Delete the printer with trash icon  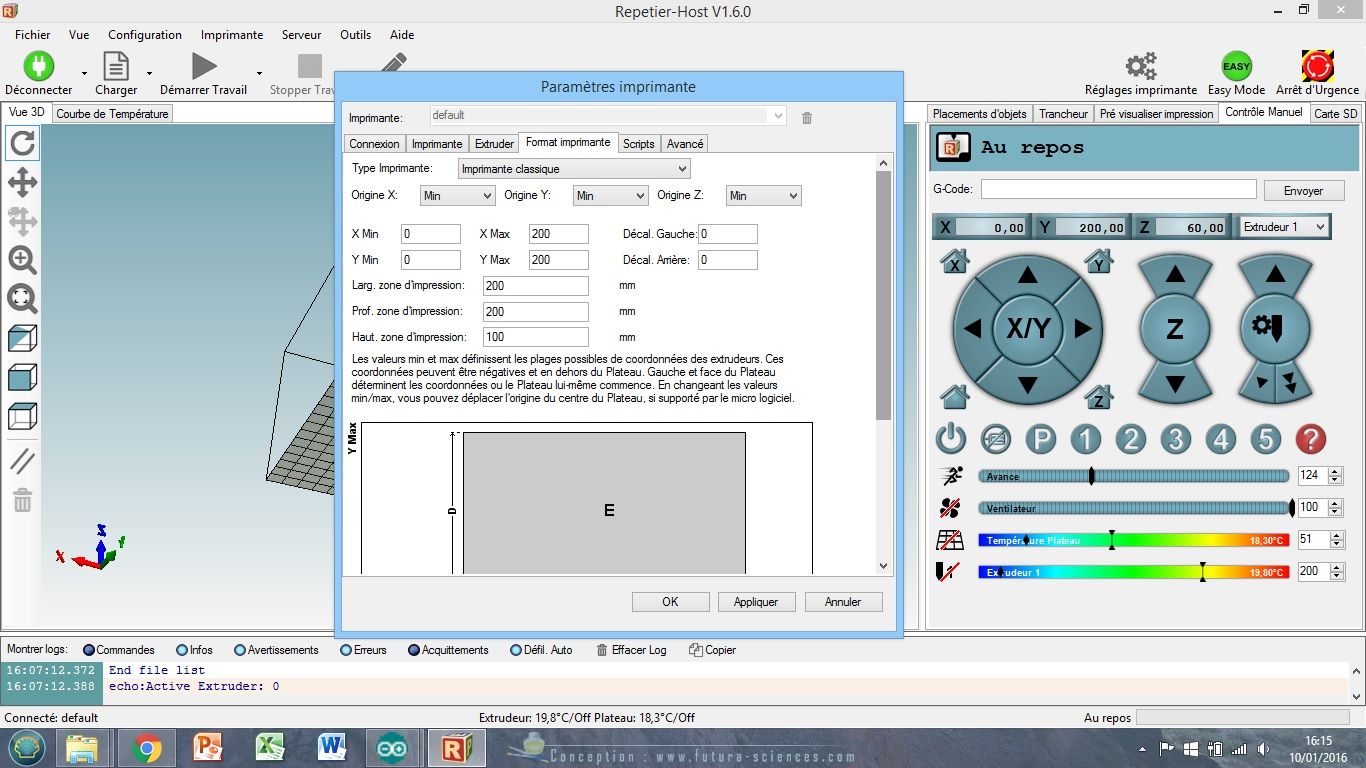tap(807, 118)
